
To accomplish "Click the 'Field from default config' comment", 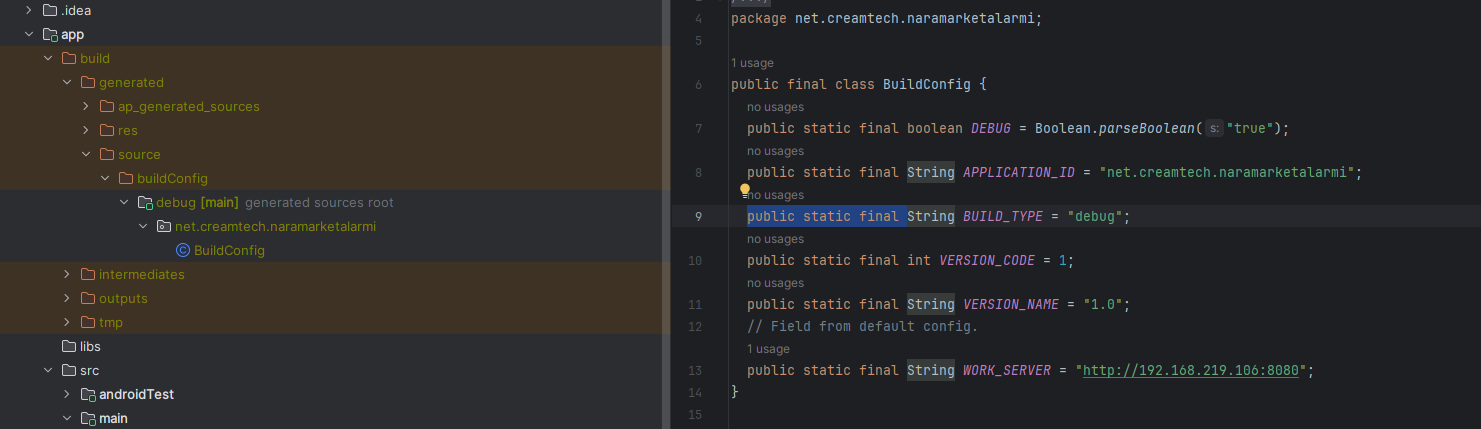I will [x=862, y=326].
